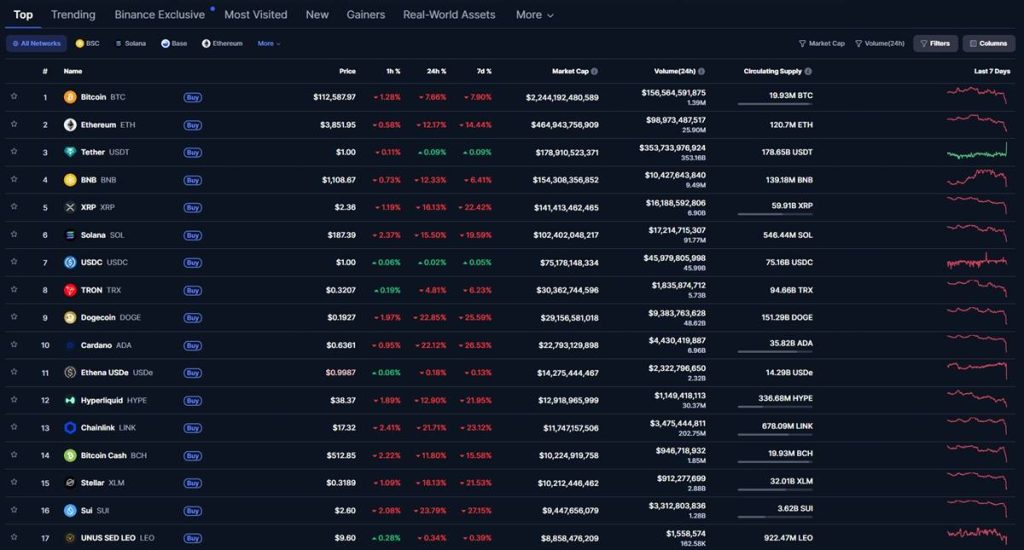This screenshot has height=550, width=1024.
Task: Click the BNB coin logo icon
Action: click(x=70, y=180)
